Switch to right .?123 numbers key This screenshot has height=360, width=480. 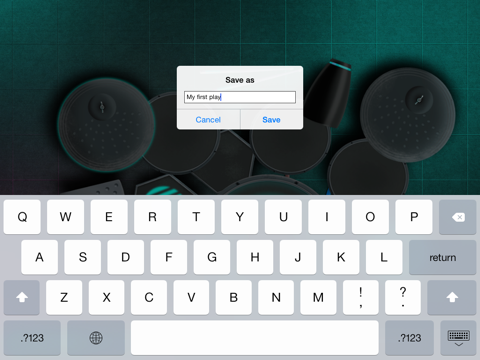click(409, 338)
